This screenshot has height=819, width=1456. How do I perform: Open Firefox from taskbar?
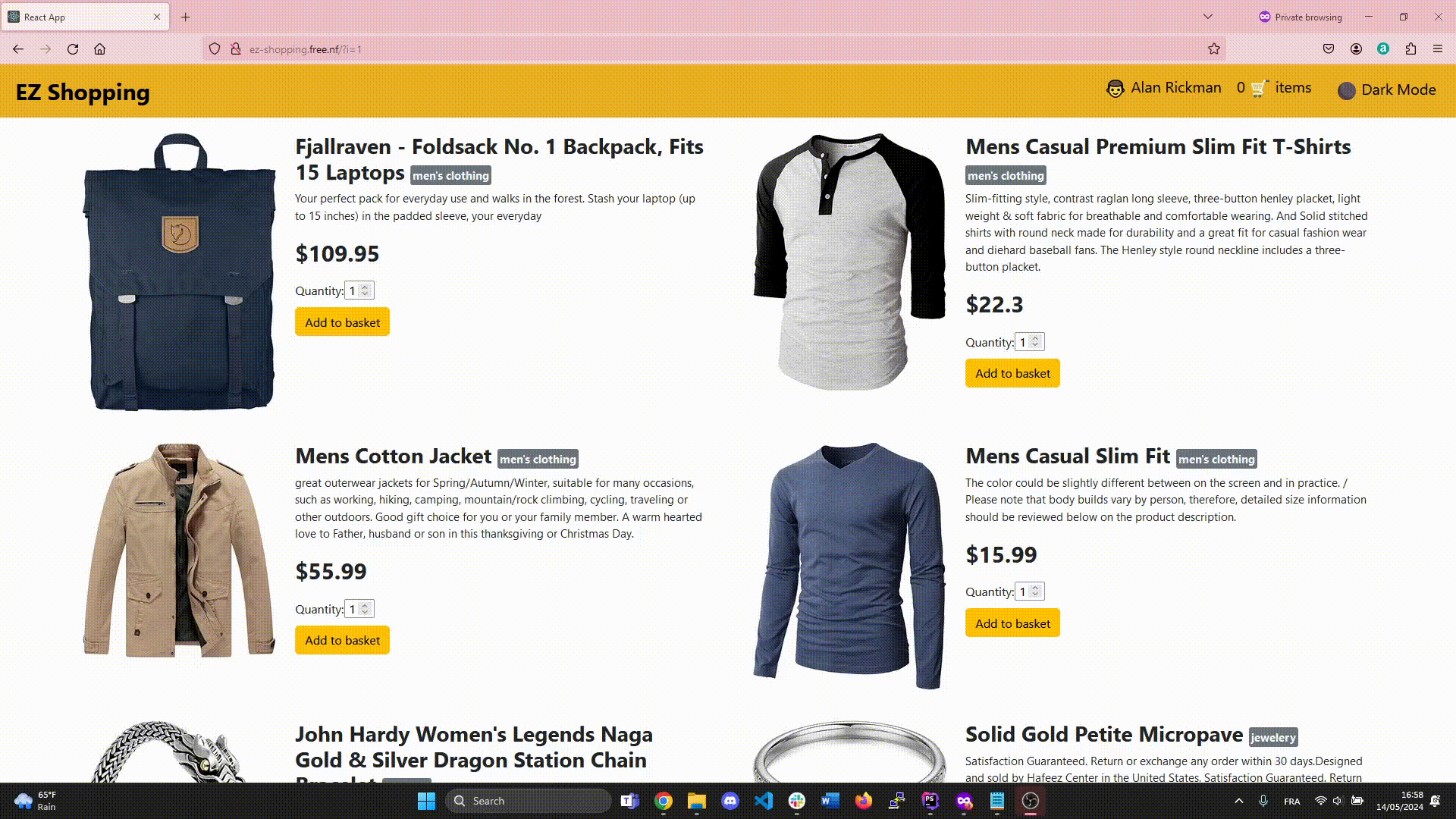864,801
